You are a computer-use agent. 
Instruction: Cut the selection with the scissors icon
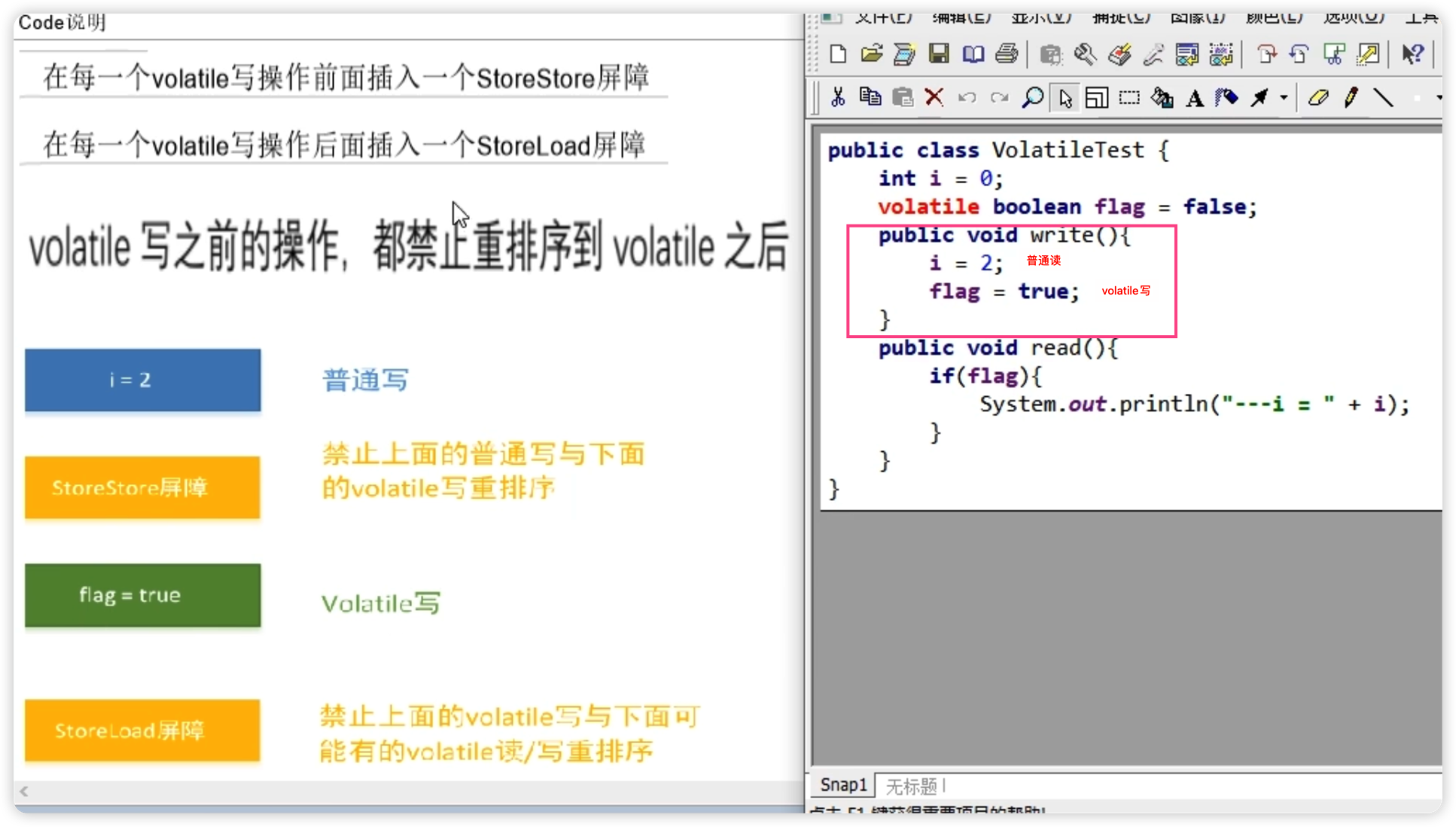pos(838,98)
